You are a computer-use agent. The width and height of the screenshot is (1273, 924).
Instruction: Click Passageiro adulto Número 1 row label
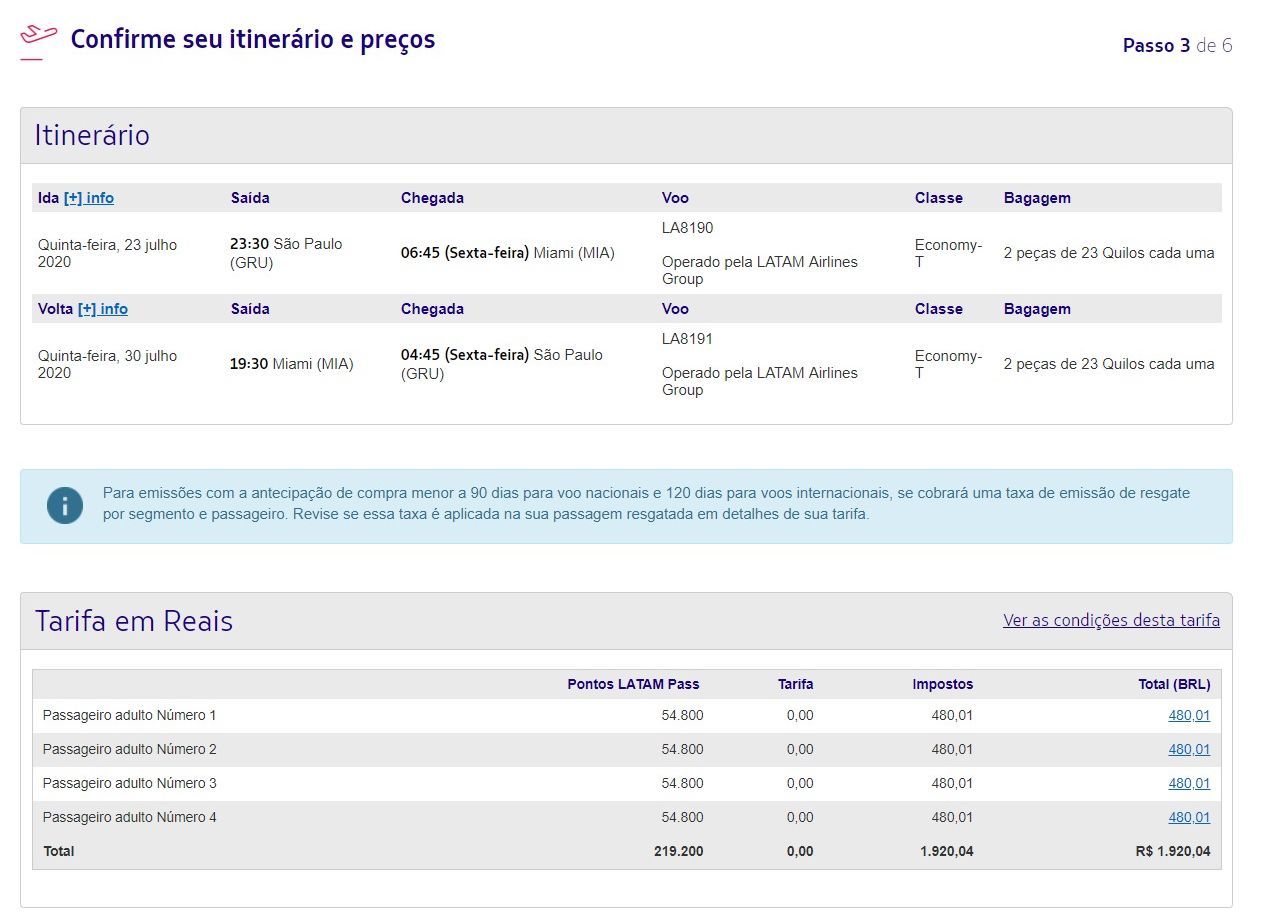point(130,715)
